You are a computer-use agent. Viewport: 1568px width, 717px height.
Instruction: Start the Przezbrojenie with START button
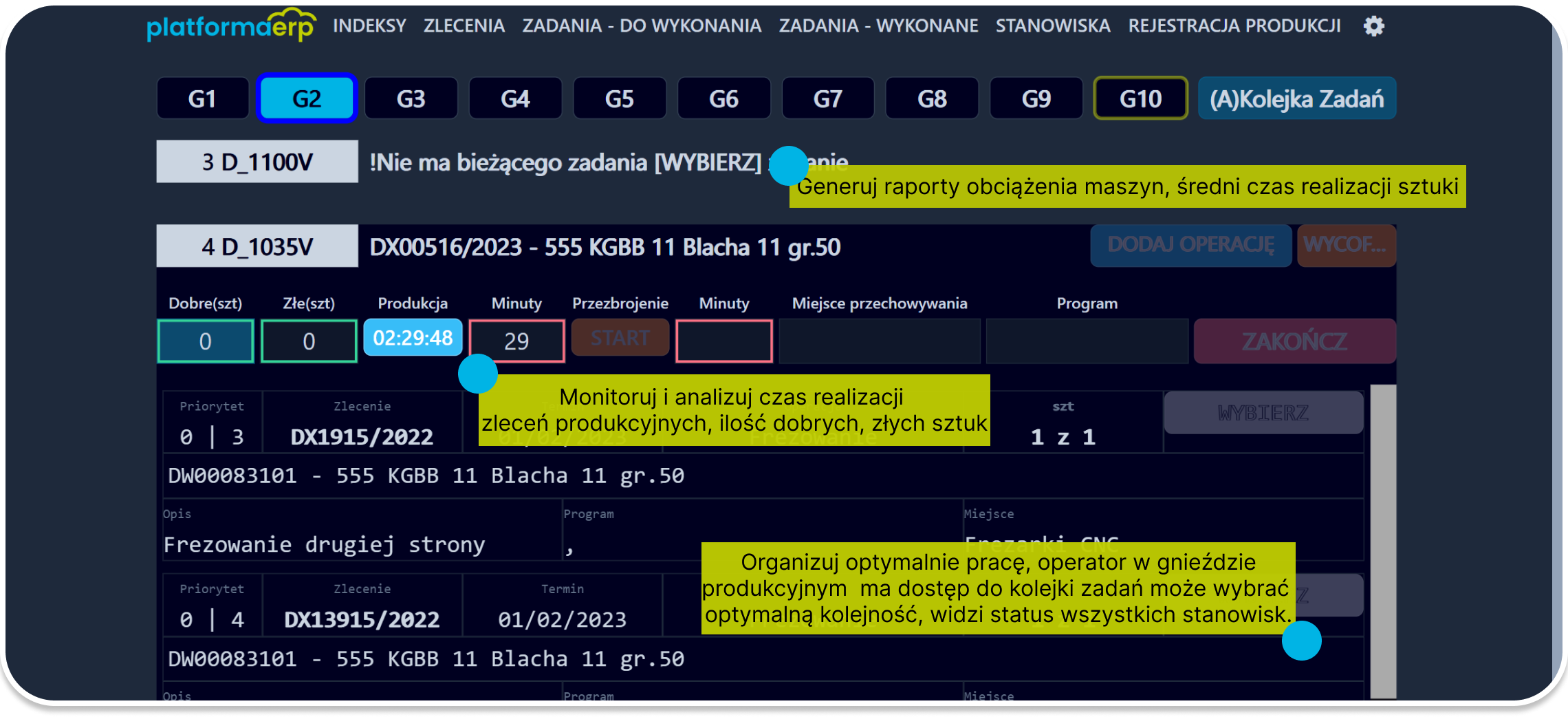(619, 338)
